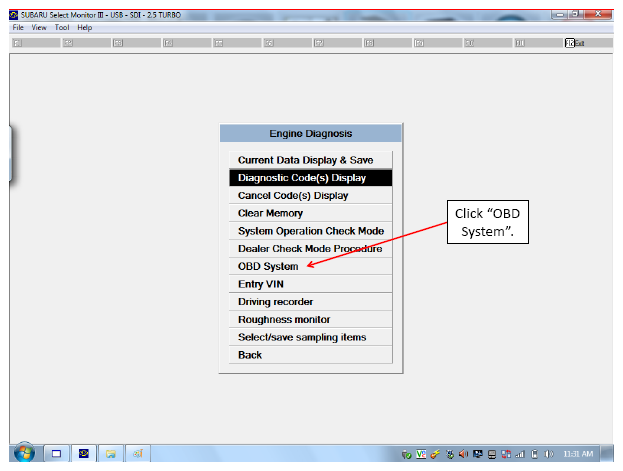The width and height of the screenshot is (623, 471).
Task: Open Cancel Code(s) Display
Action: pyautogui.click(x=310, y=196)
